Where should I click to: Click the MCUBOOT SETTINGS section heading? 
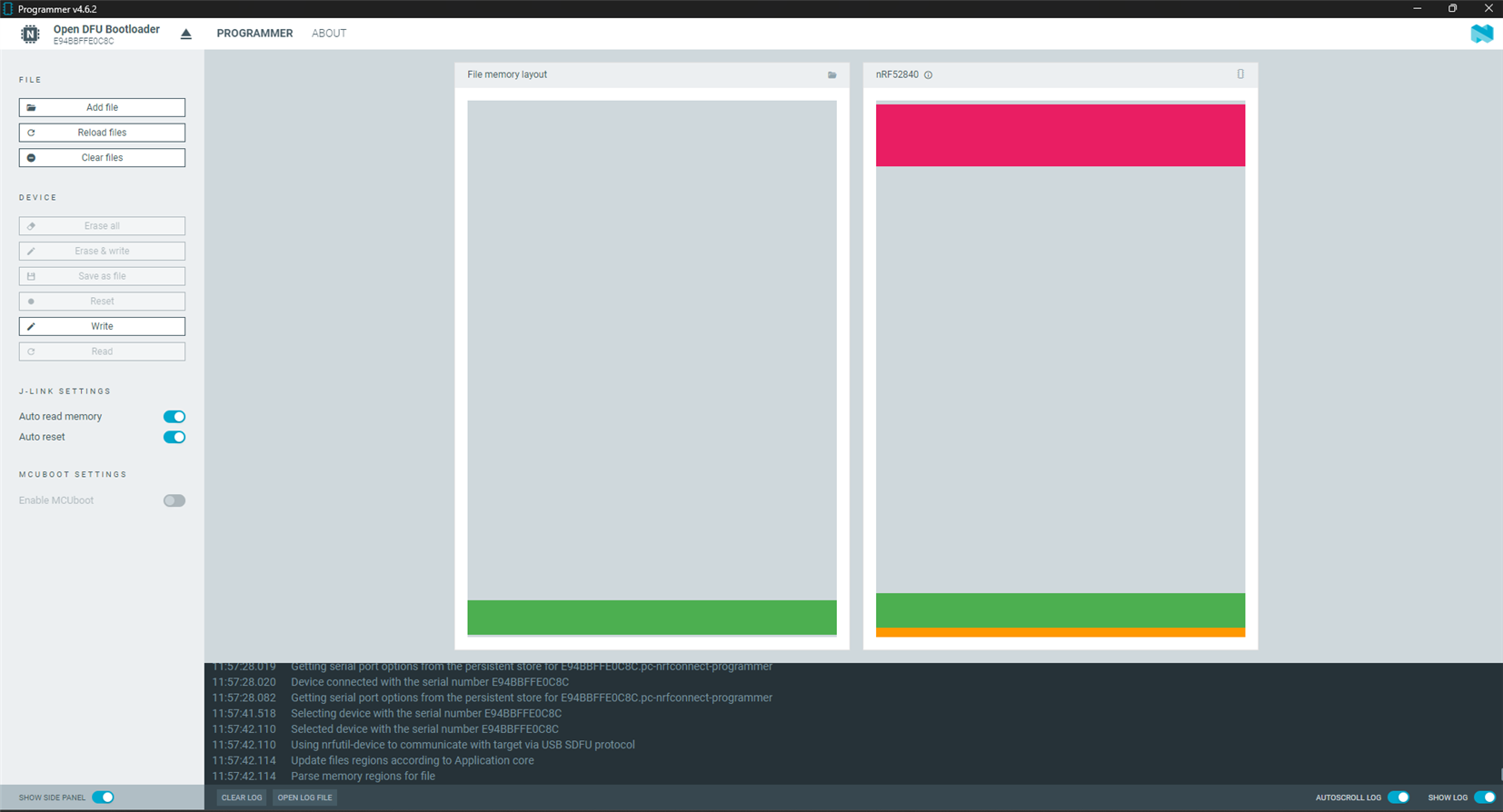(x=74, y=475)
